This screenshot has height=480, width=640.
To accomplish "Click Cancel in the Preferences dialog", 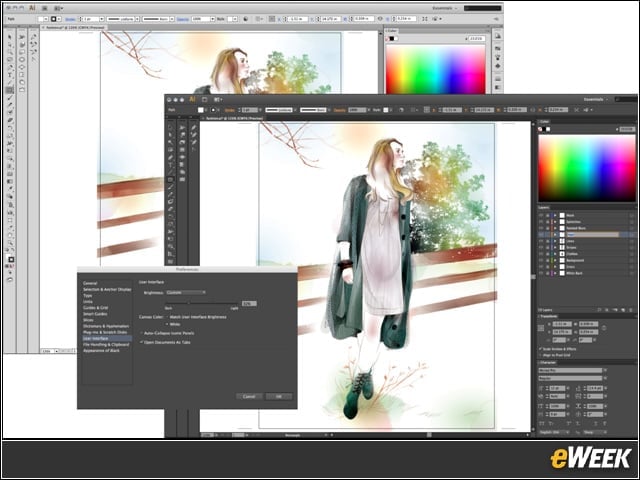I will tap(249, 396).
